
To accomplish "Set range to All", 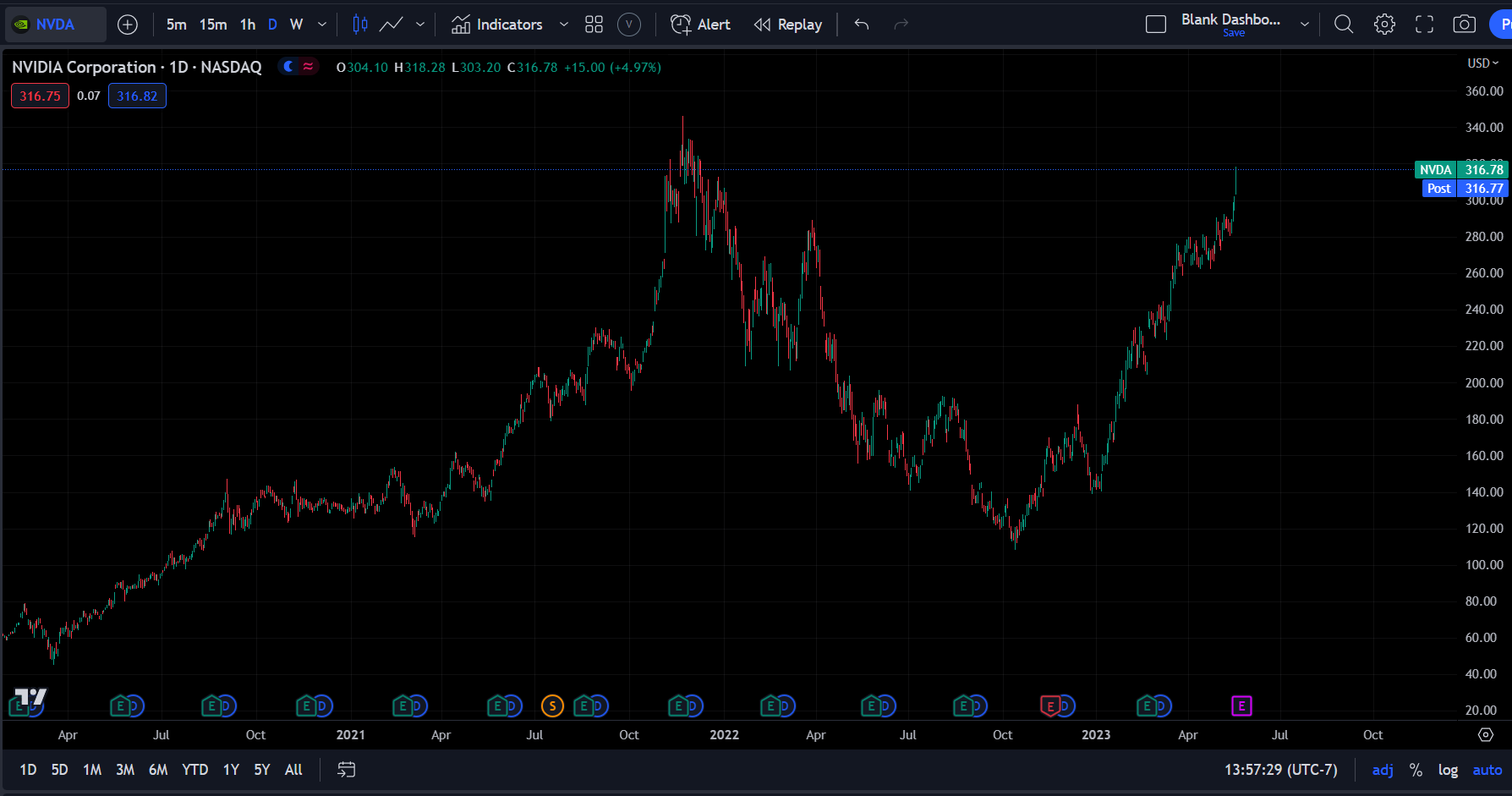I will (293, 770).
